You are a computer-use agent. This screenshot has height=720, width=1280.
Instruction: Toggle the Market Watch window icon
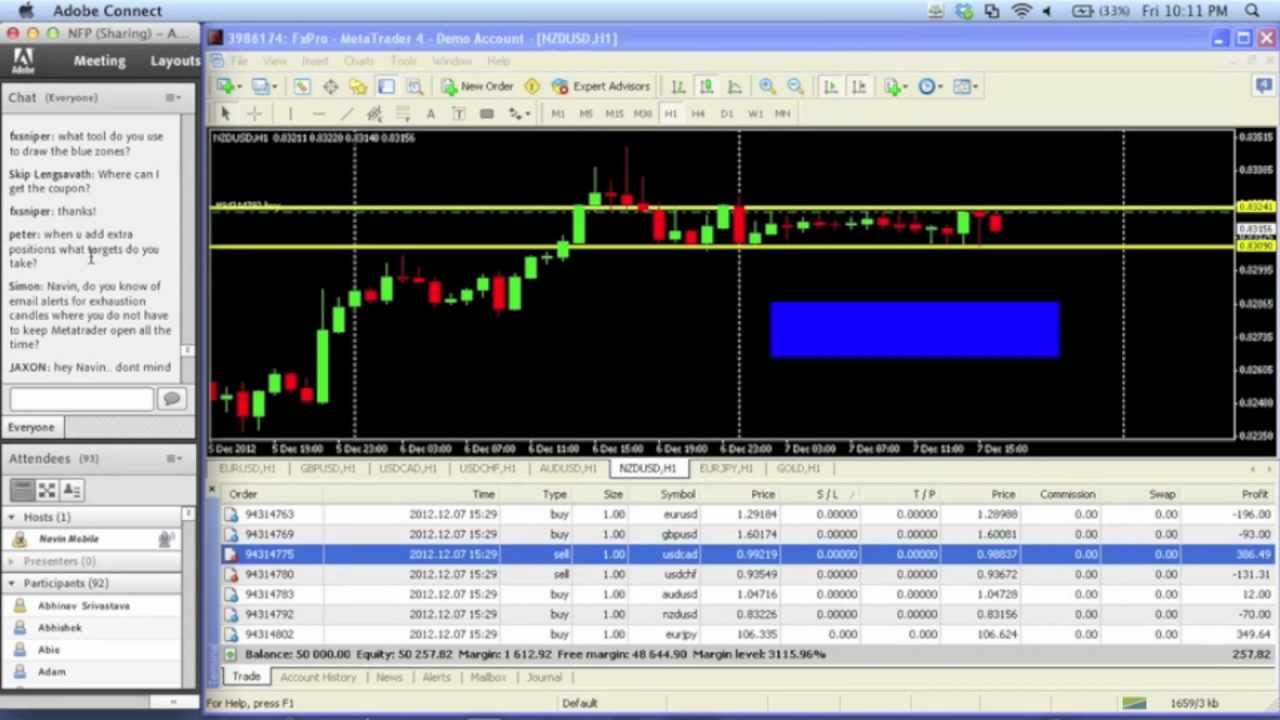(x=302, y=86)
